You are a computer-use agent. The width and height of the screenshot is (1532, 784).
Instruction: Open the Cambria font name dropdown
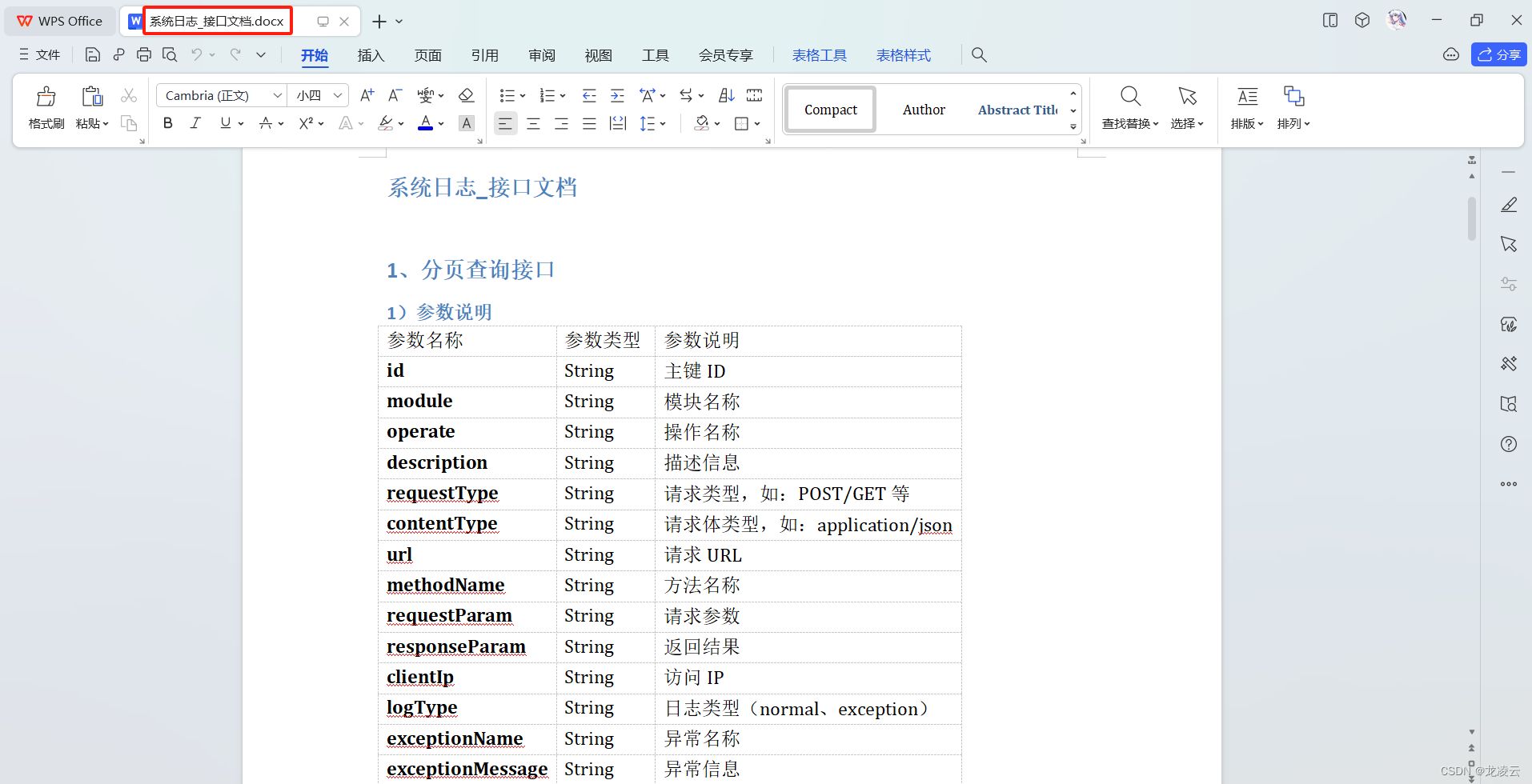(277, 94)
